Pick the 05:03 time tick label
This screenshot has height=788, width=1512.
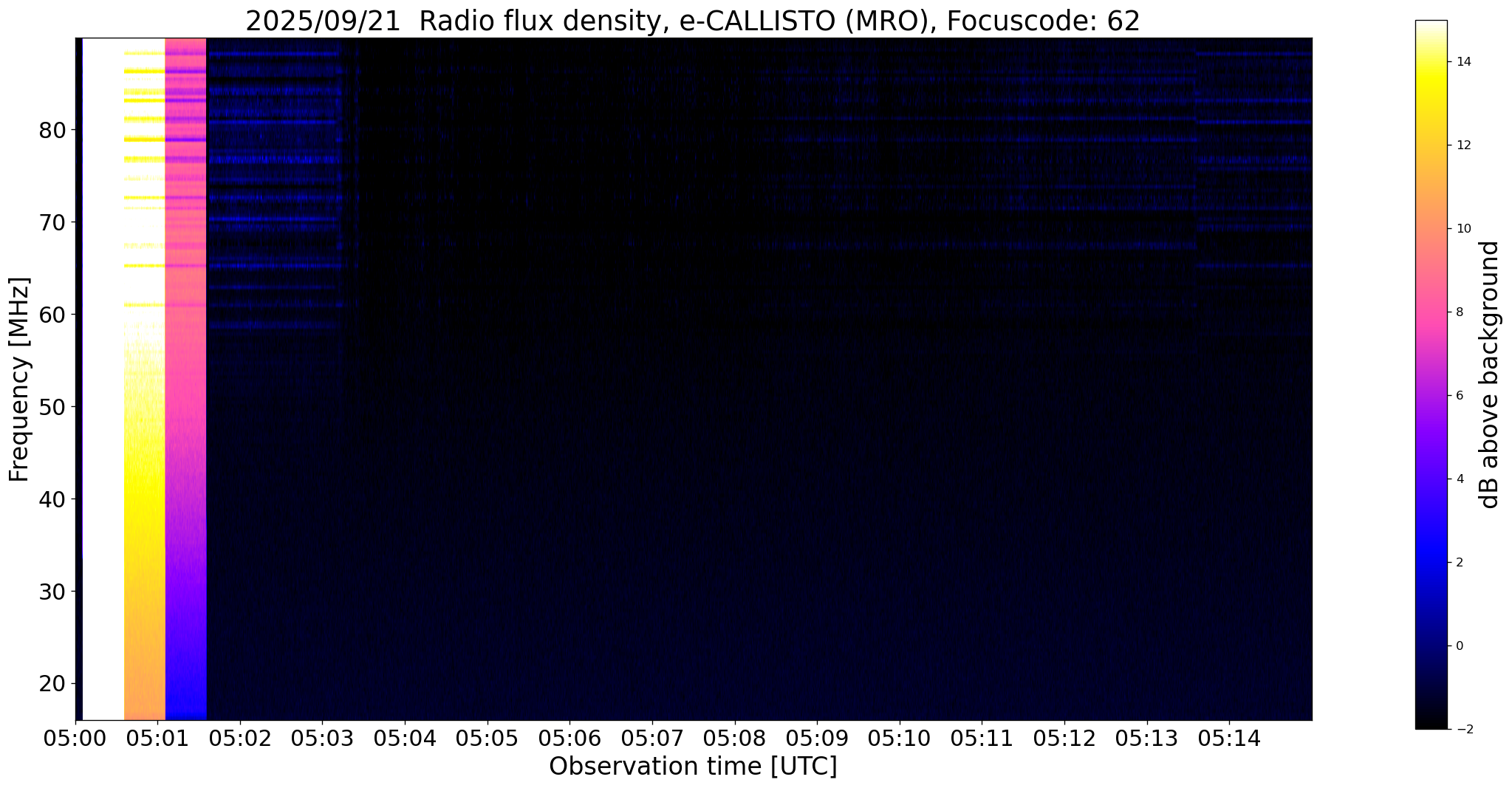click(322, 739)
